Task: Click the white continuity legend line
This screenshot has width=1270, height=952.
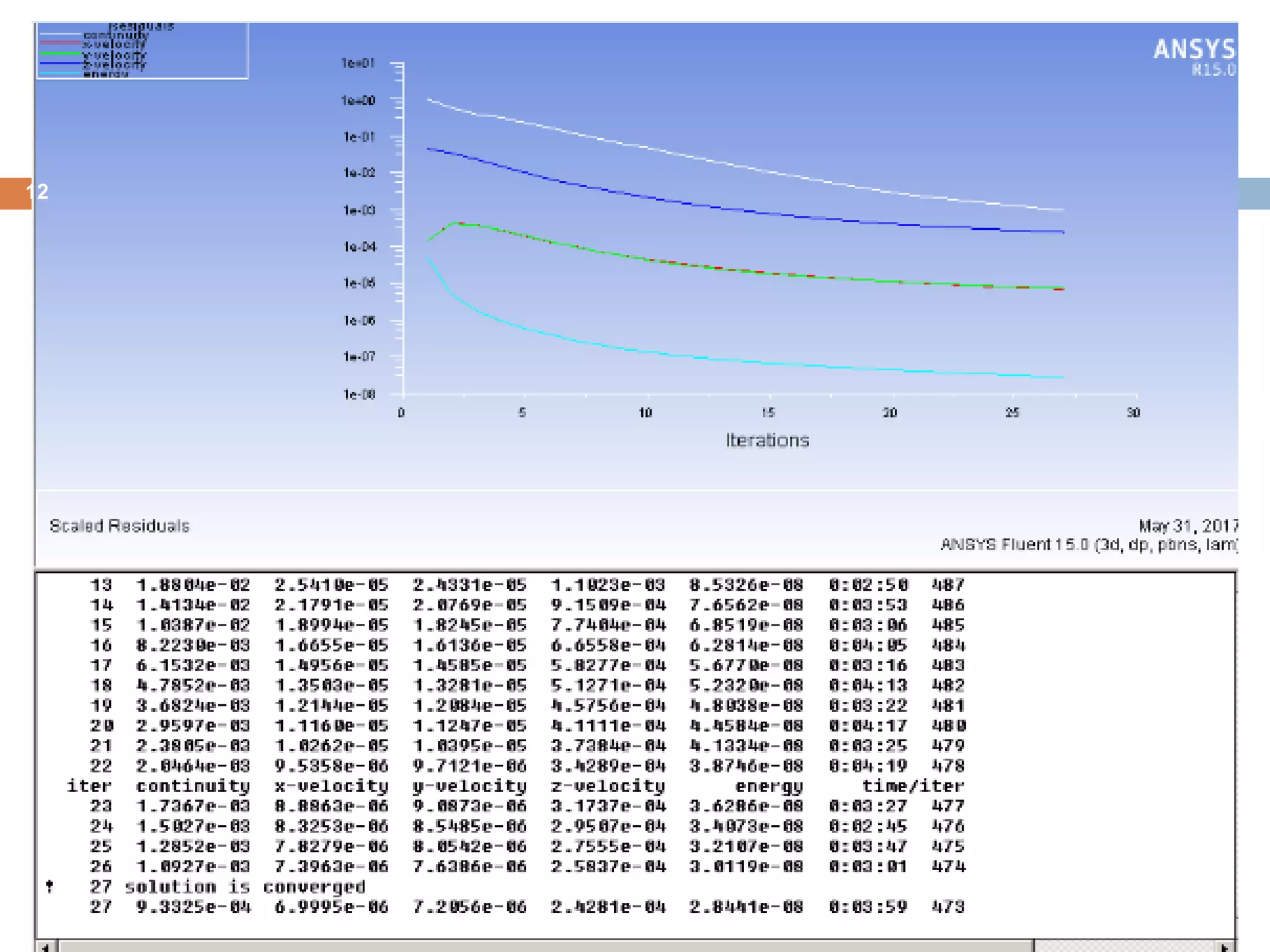Action: (60, 34)
